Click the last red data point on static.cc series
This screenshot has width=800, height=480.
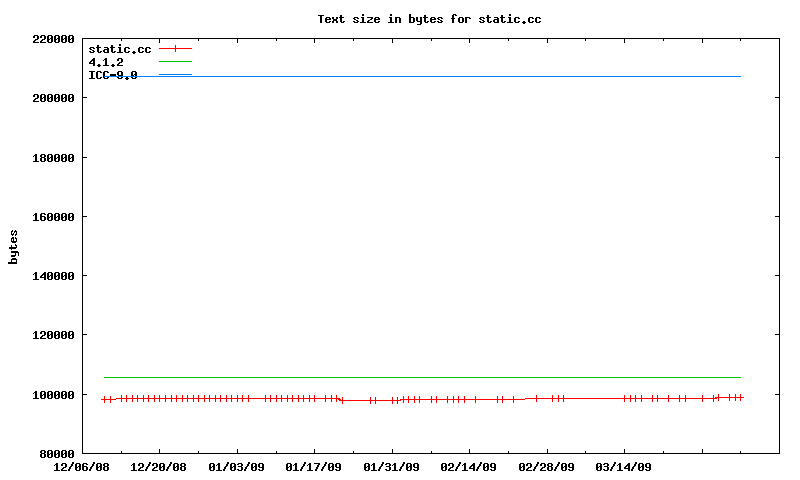pyautogui.click(x=740, y=397)
